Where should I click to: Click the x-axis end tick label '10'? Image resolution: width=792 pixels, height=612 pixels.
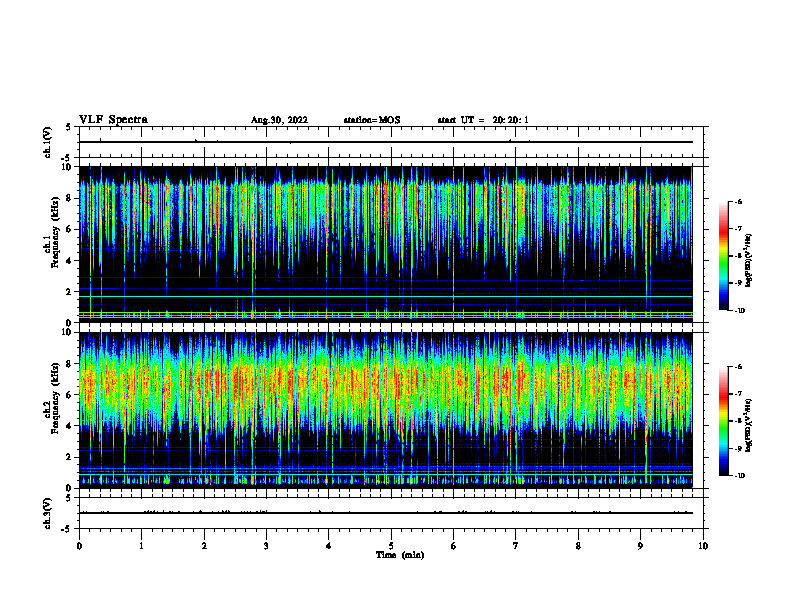(x=703, y=546)
